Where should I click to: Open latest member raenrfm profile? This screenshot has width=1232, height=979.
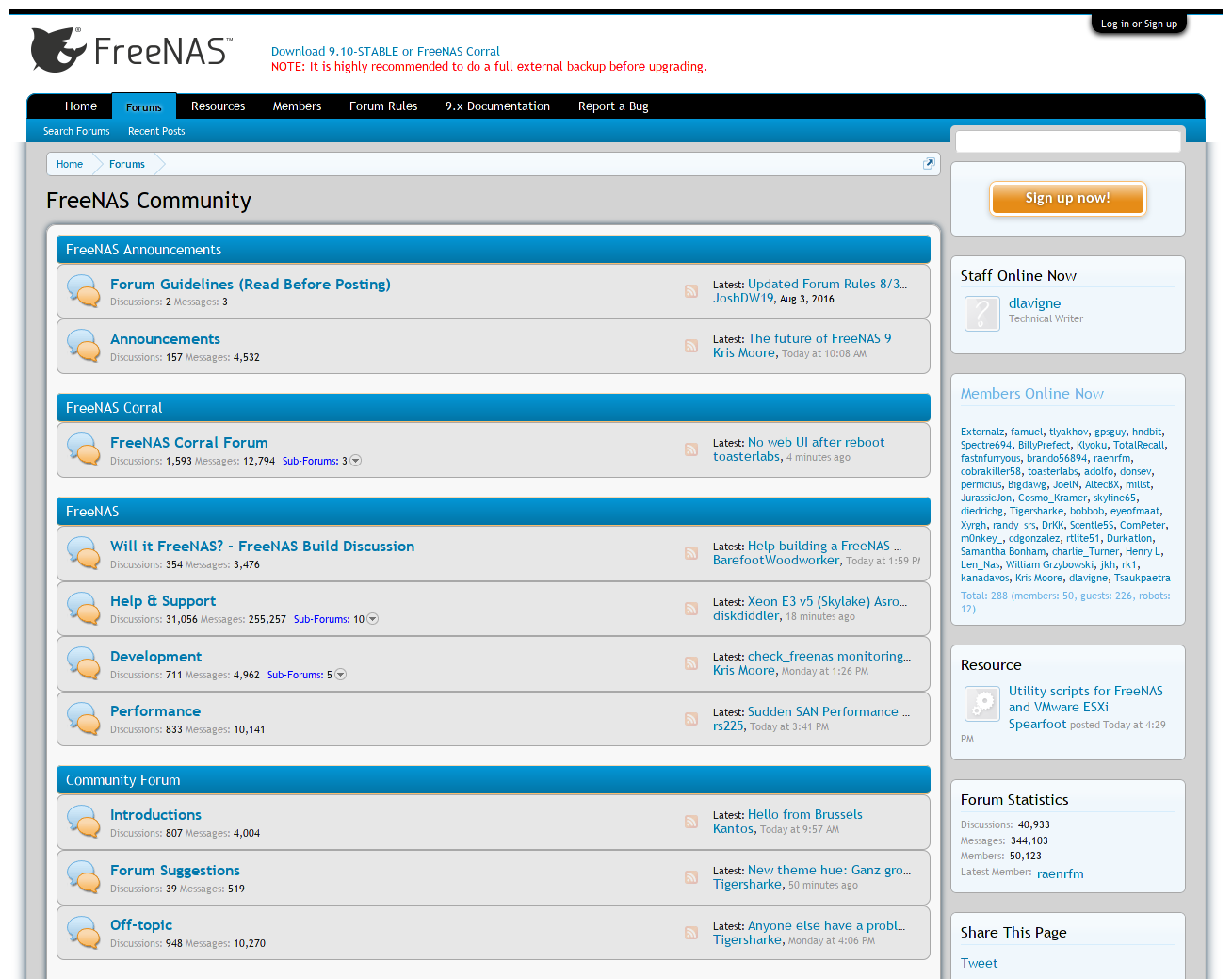coord(1061,873)
